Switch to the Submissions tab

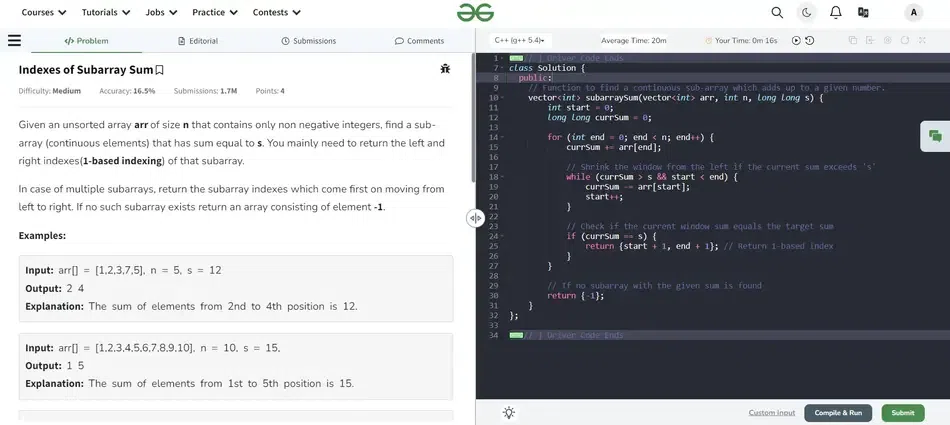pos(308,41)
